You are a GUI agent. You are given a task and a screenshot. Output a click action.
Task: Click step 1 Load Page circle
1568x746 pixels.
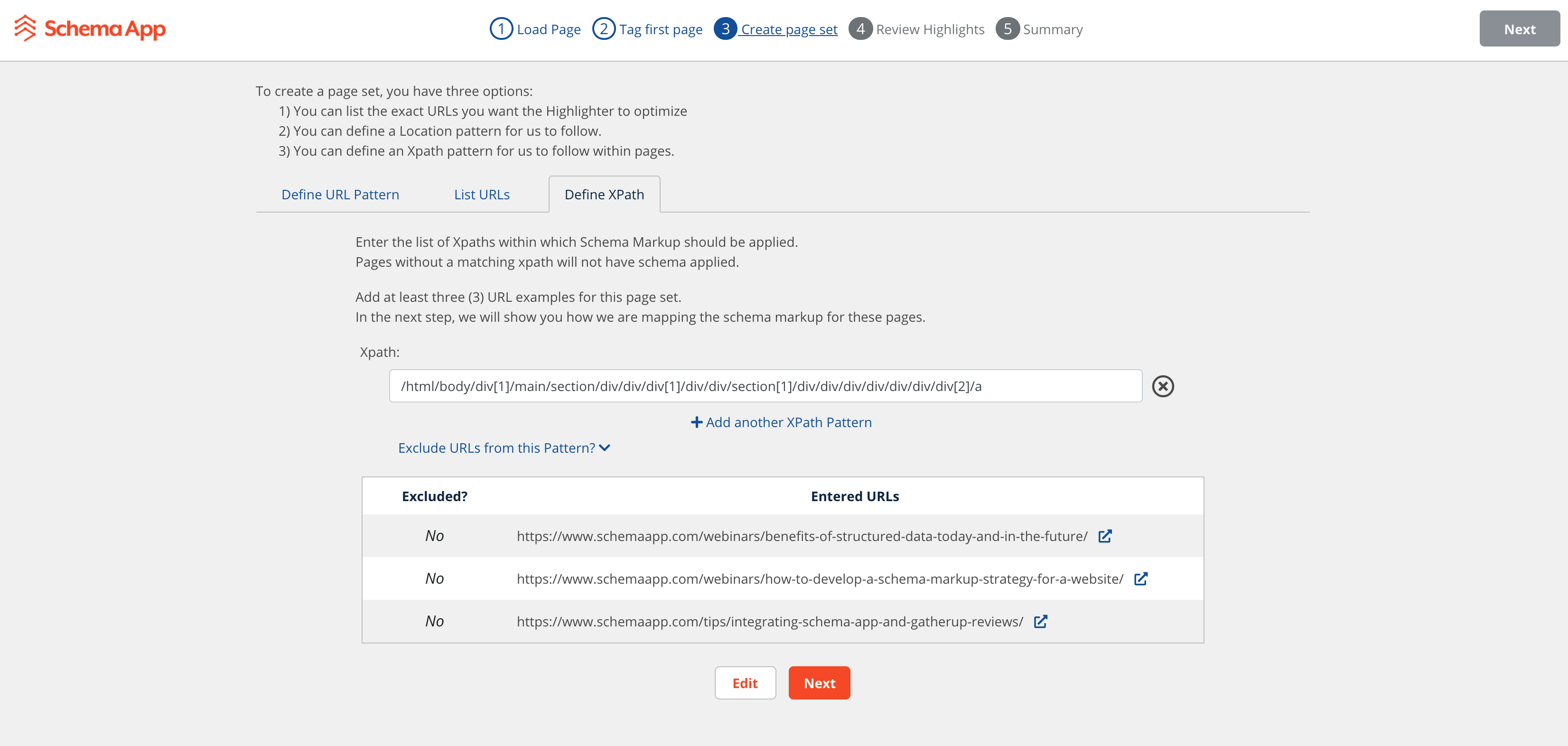click(501, 28)
